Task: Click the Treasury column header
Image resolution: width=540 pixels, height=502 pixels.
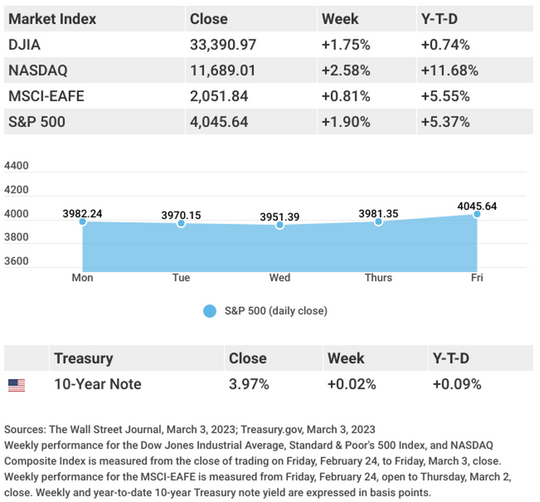Action: pos(84,358)
